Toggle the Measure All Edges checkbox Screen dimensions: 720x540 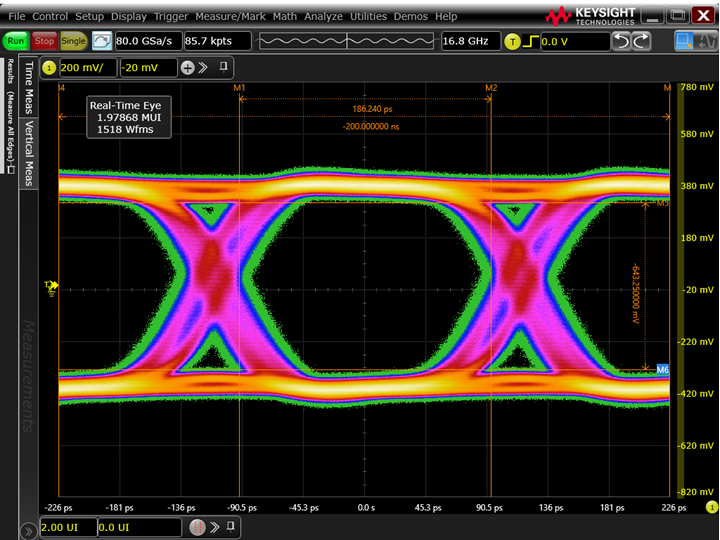point(10,170)
